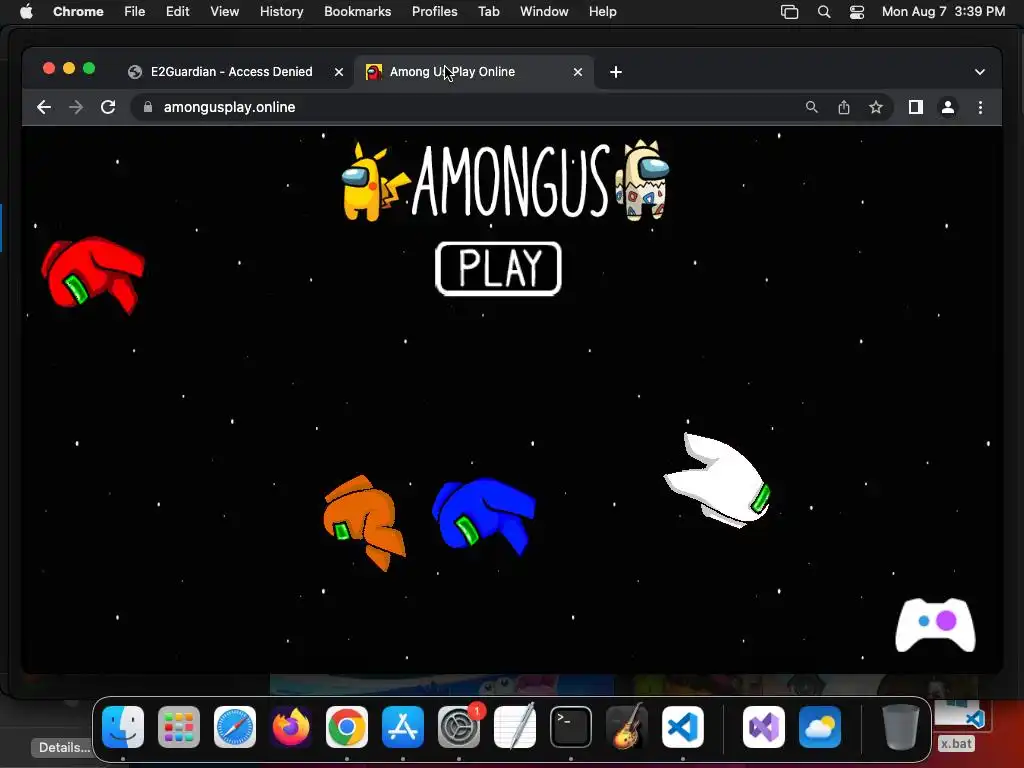Click the Details... button behind the Dock

64,748
